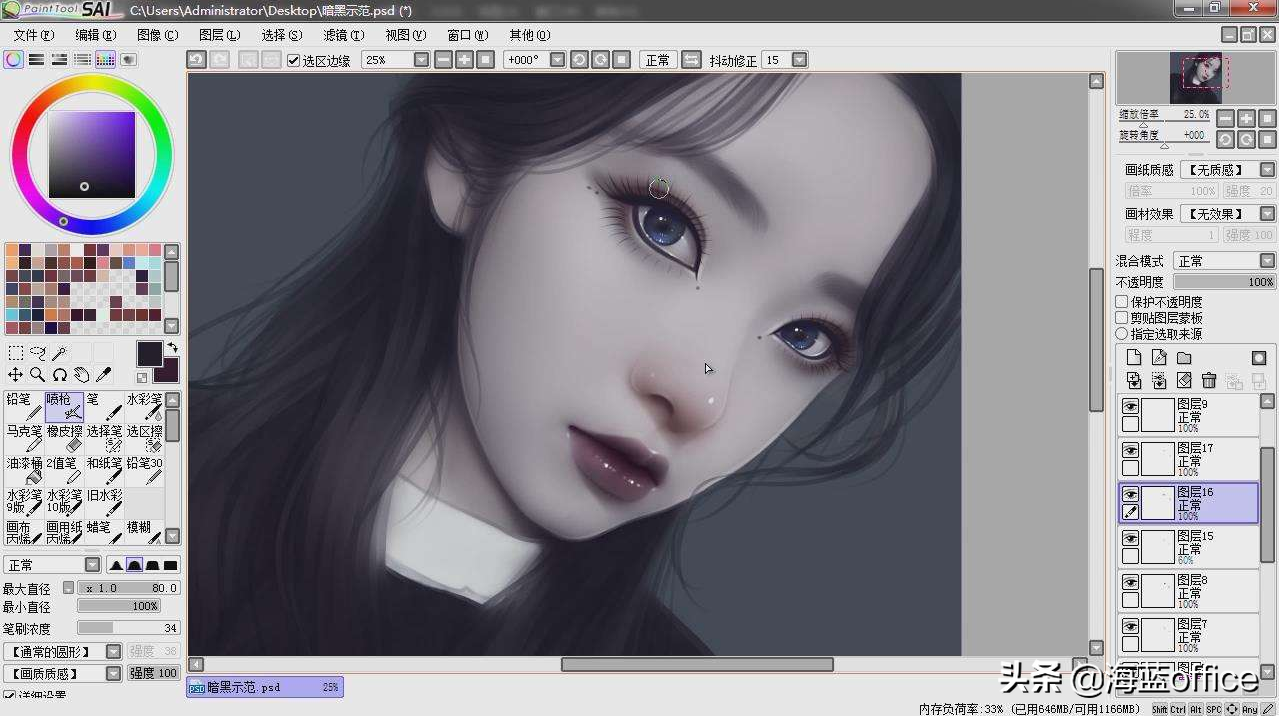Select the 蜡笔 crayon tool

point(104,531)
